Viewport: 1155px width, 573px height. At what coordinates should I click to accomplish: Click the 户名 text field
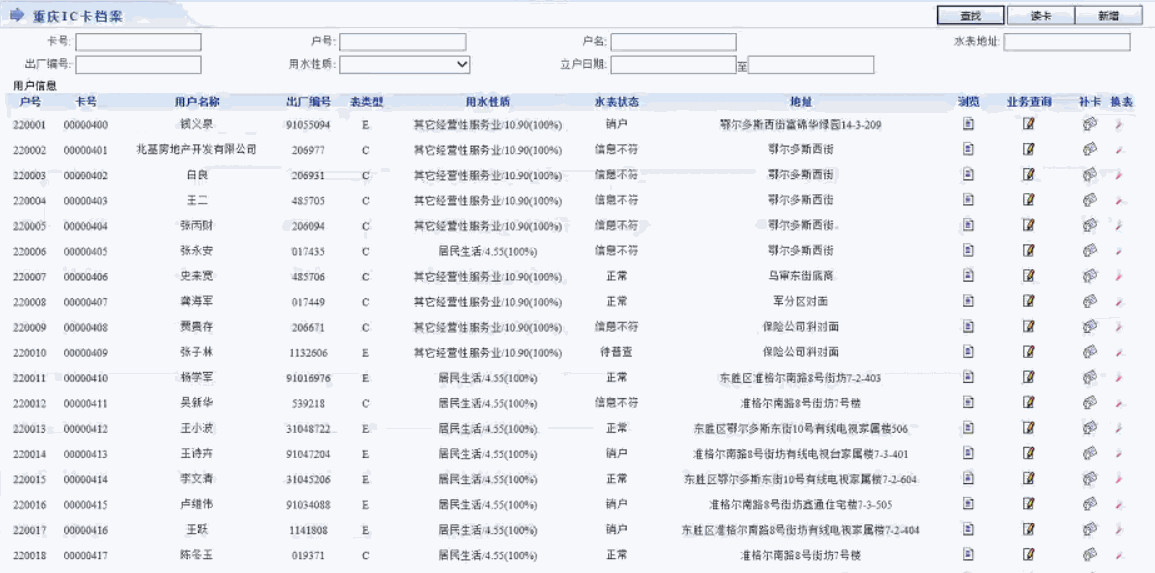(x=673, y=42)
